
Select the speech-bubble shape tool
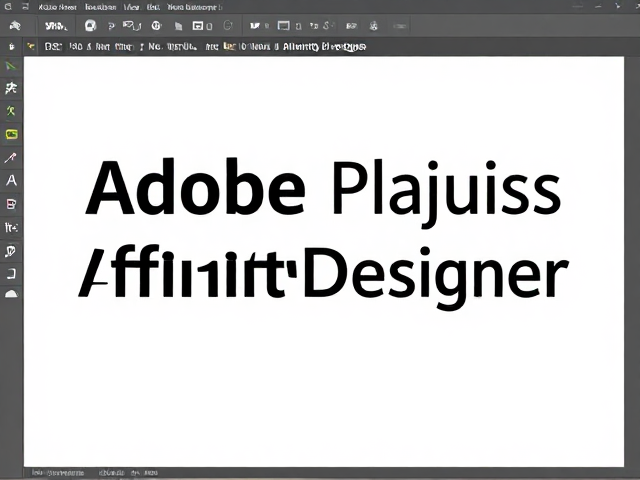tap(10, 251)
